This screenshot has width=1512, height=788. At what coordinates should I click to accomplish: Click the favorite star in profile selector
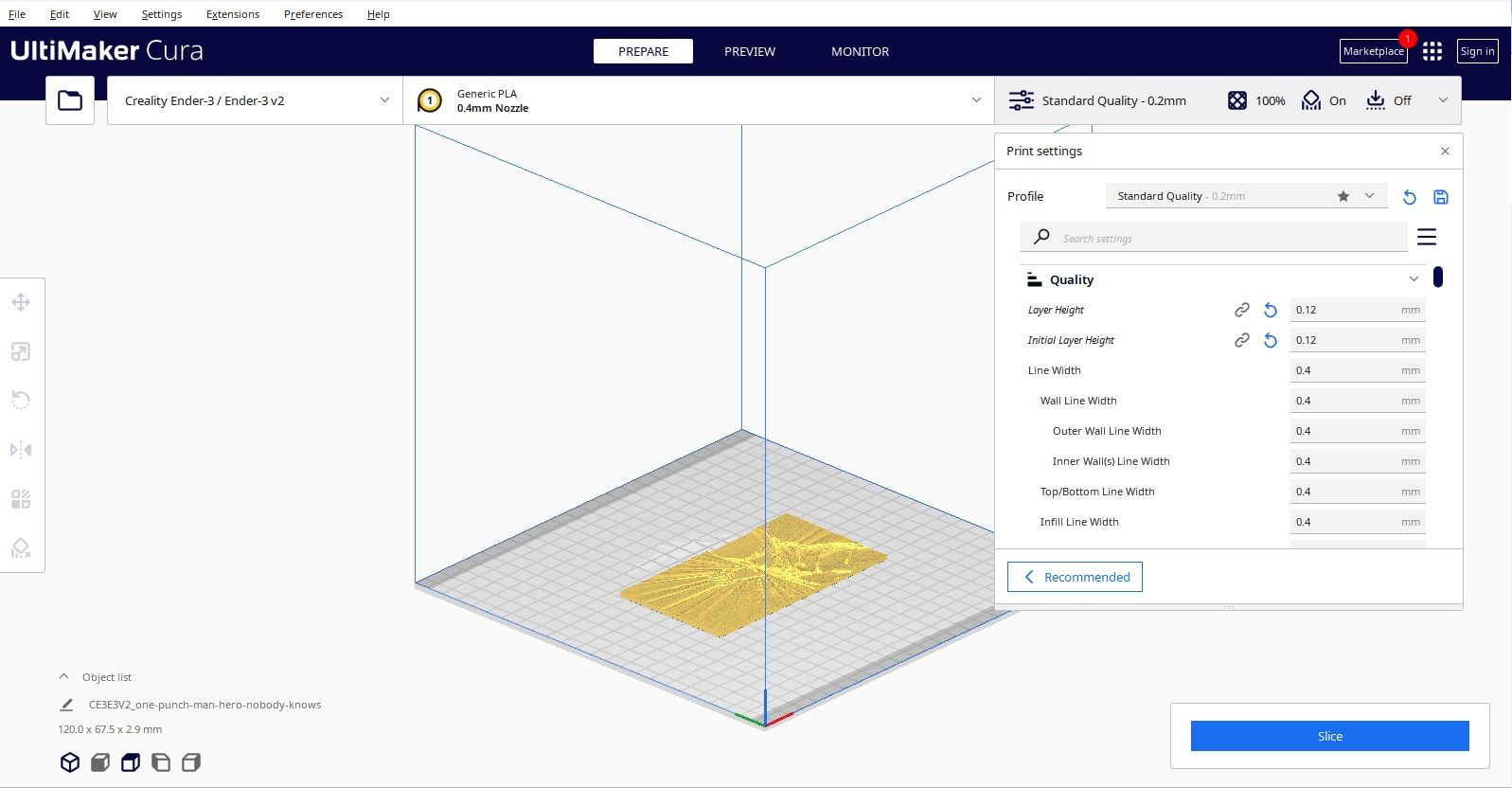1343,196
